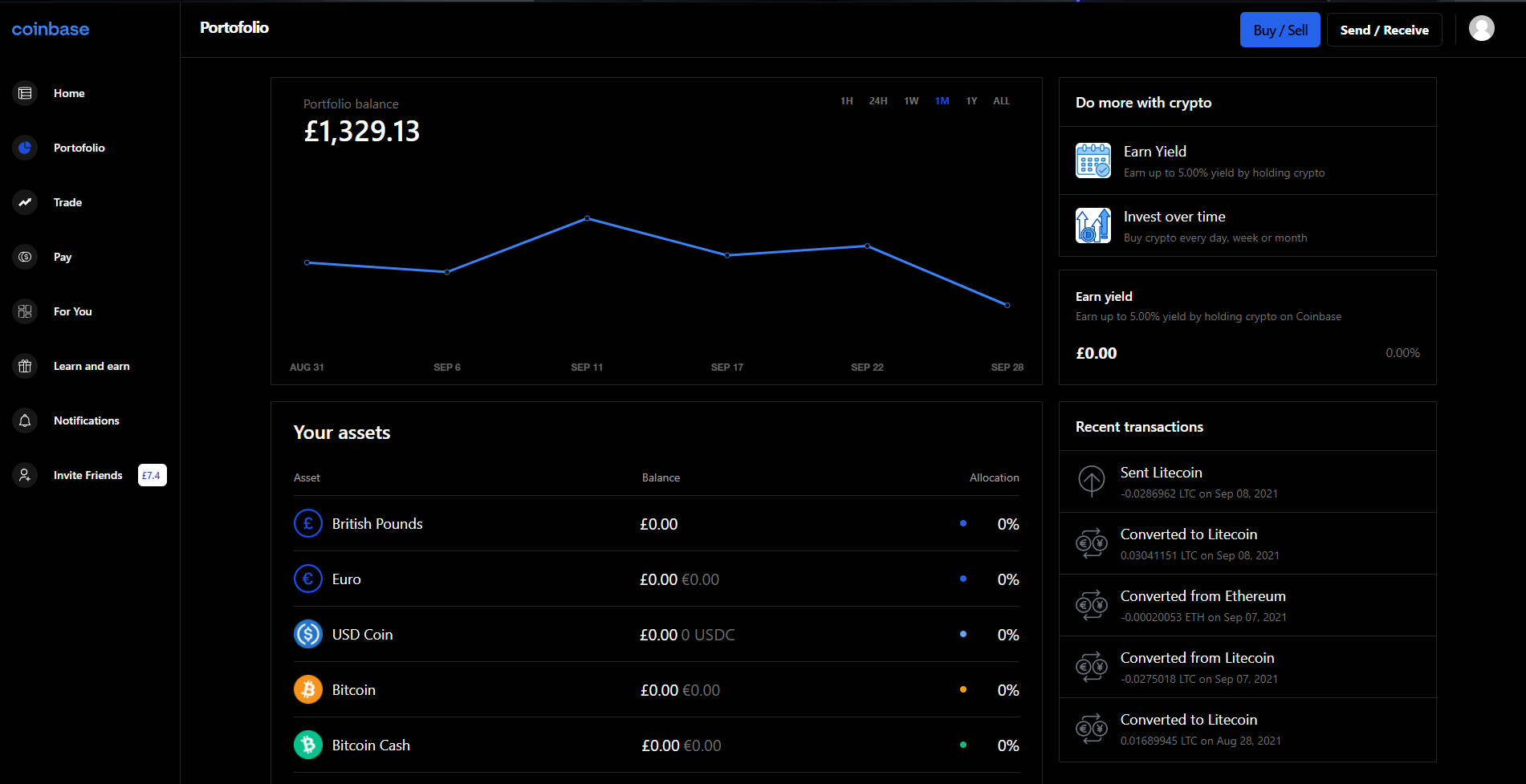Open Notifications in sidebar
The image size is (1526, 784).
tap(87, 420)
